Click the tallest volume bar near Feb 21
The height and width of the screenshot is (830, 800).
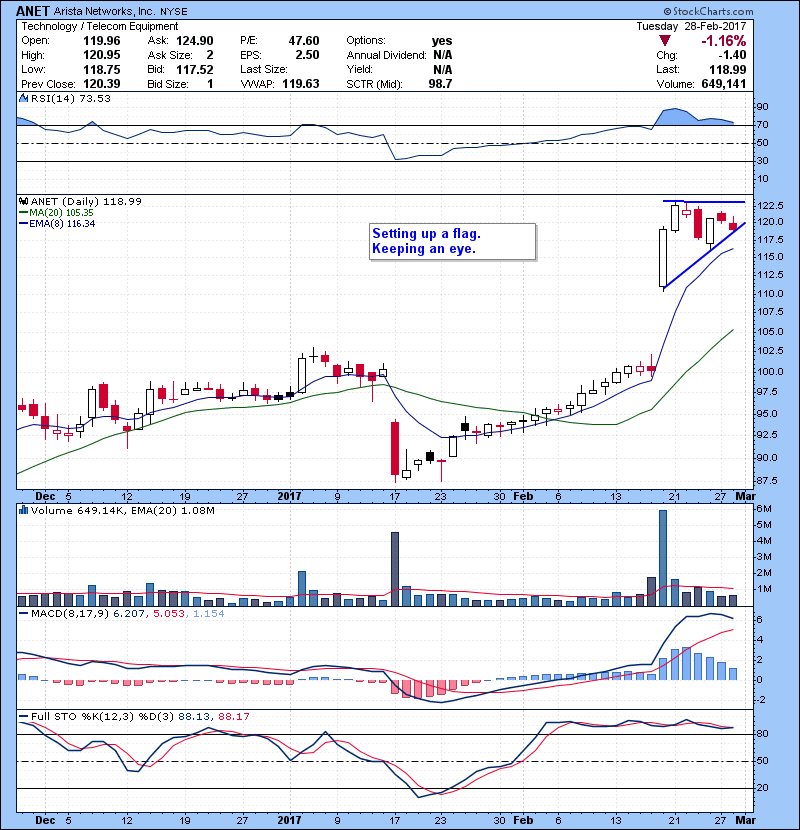click(x=663, y=558)
